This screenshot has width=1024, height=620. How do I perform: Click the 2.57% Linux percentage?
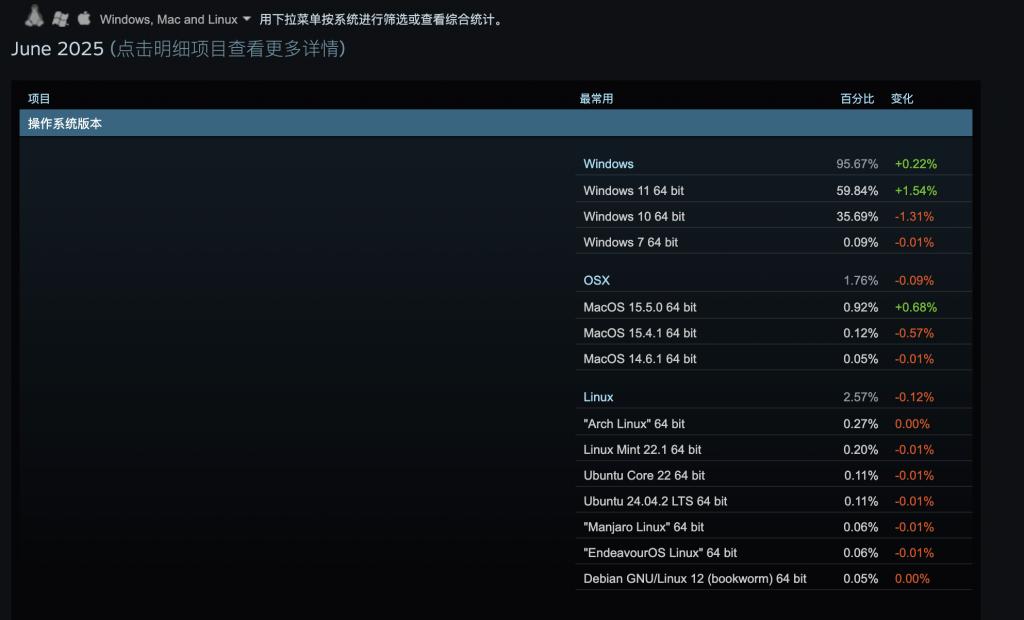point(861,397)
